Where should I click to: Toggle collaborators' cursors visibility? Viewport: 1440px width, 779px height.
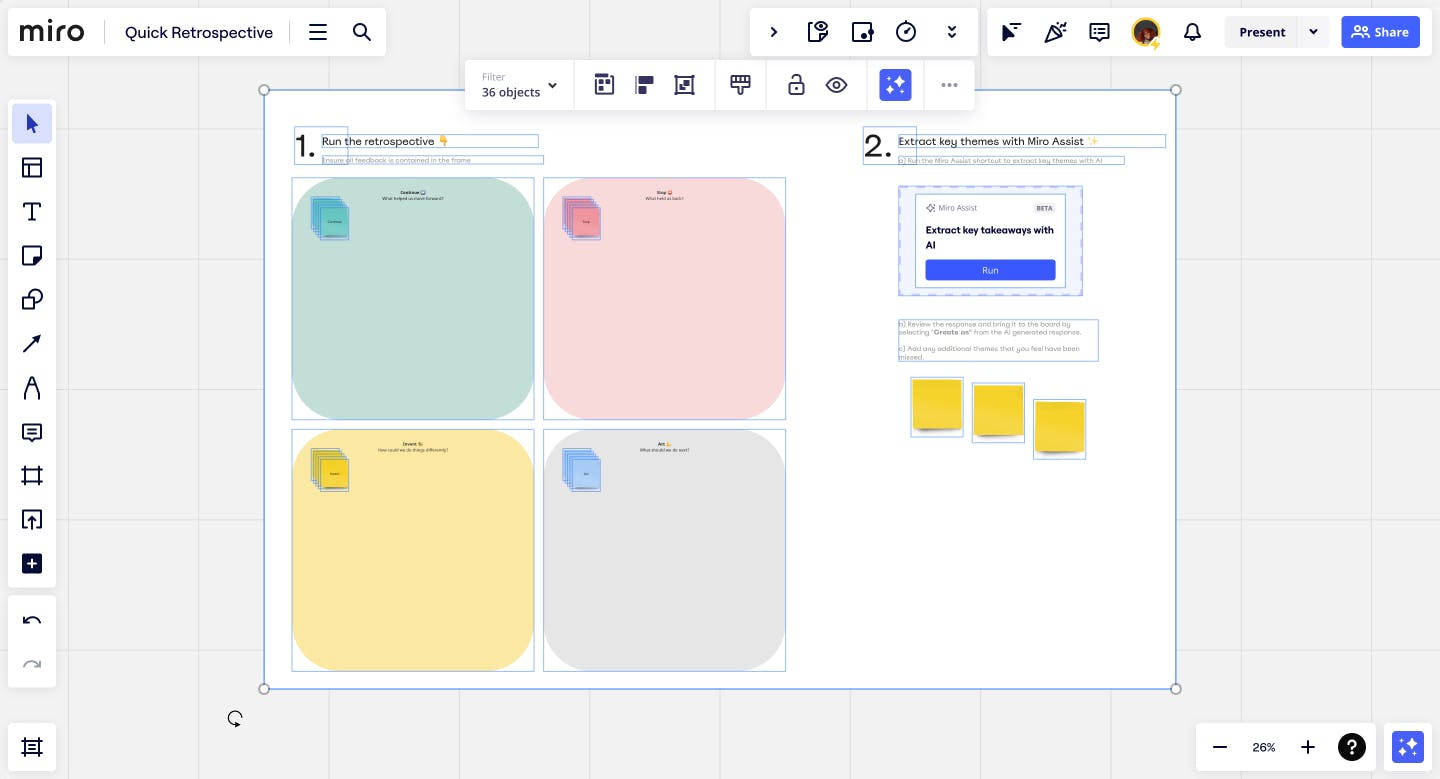click(1011, 32)
